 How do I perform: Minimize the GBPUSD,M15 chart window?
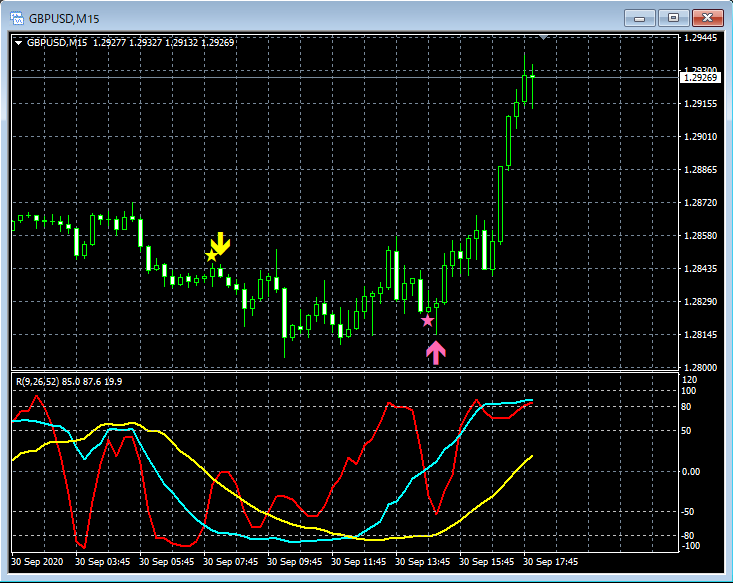(640, 18)
